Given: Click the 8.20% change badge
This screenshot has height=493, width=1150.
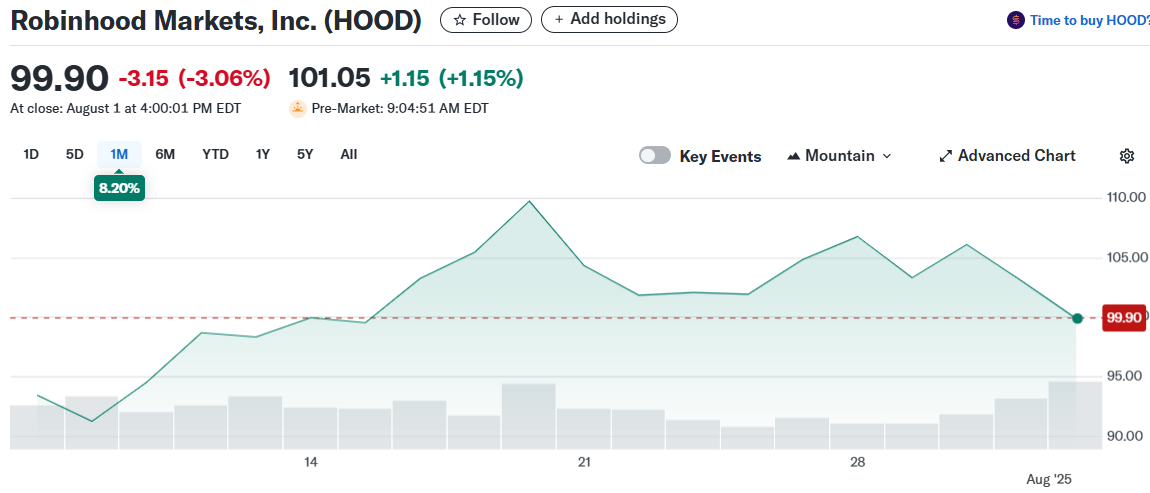Looking at the screenshot, I should (x=119, y=189).
